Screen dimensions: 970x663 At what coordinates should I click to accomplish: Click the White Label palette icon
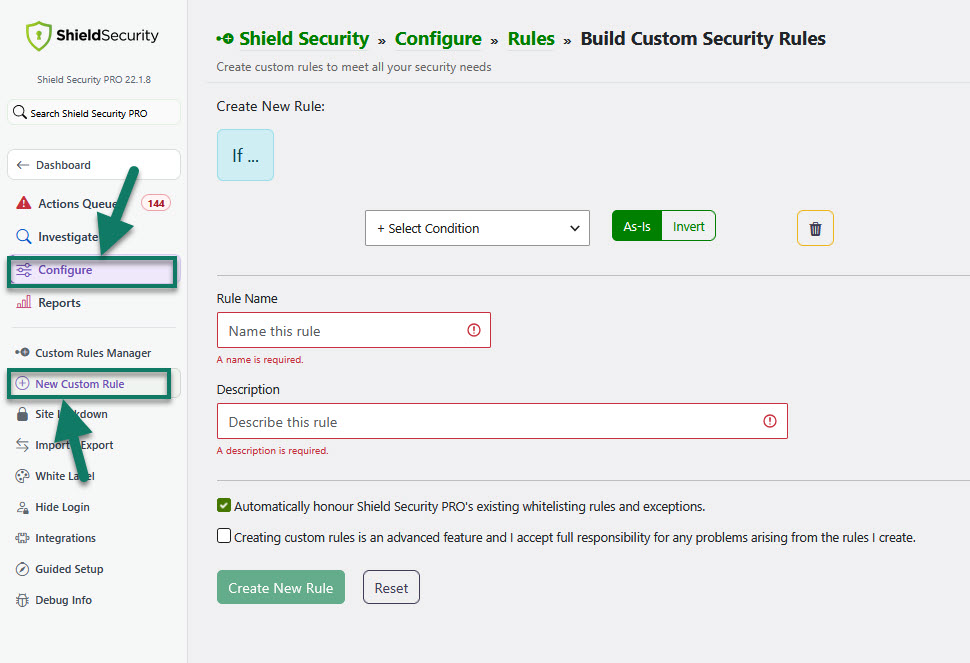(22, 476)
